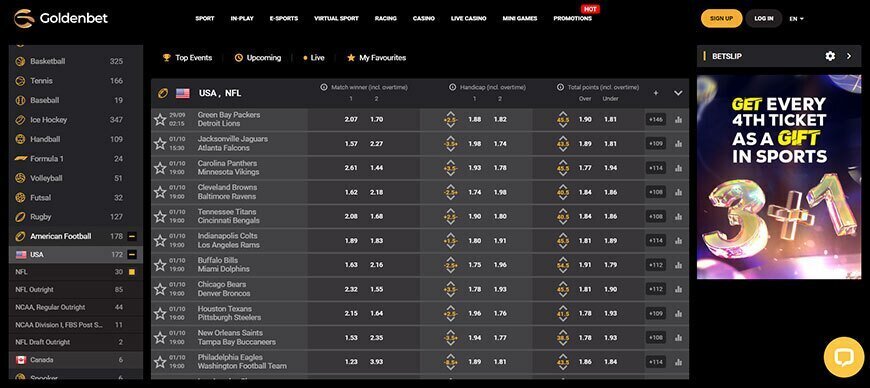
Task: Favourite the Cleveland Browns match star
Action: [160, 192]
